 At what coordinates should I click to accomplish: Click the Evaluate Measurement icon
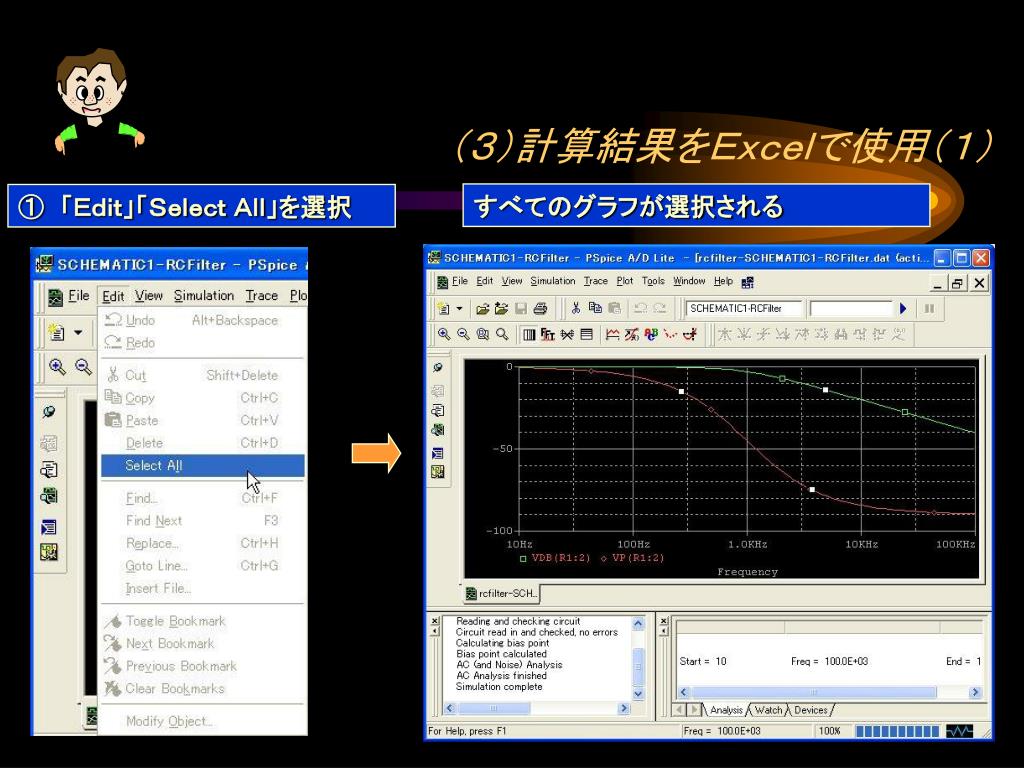click(x=632, y=334)
